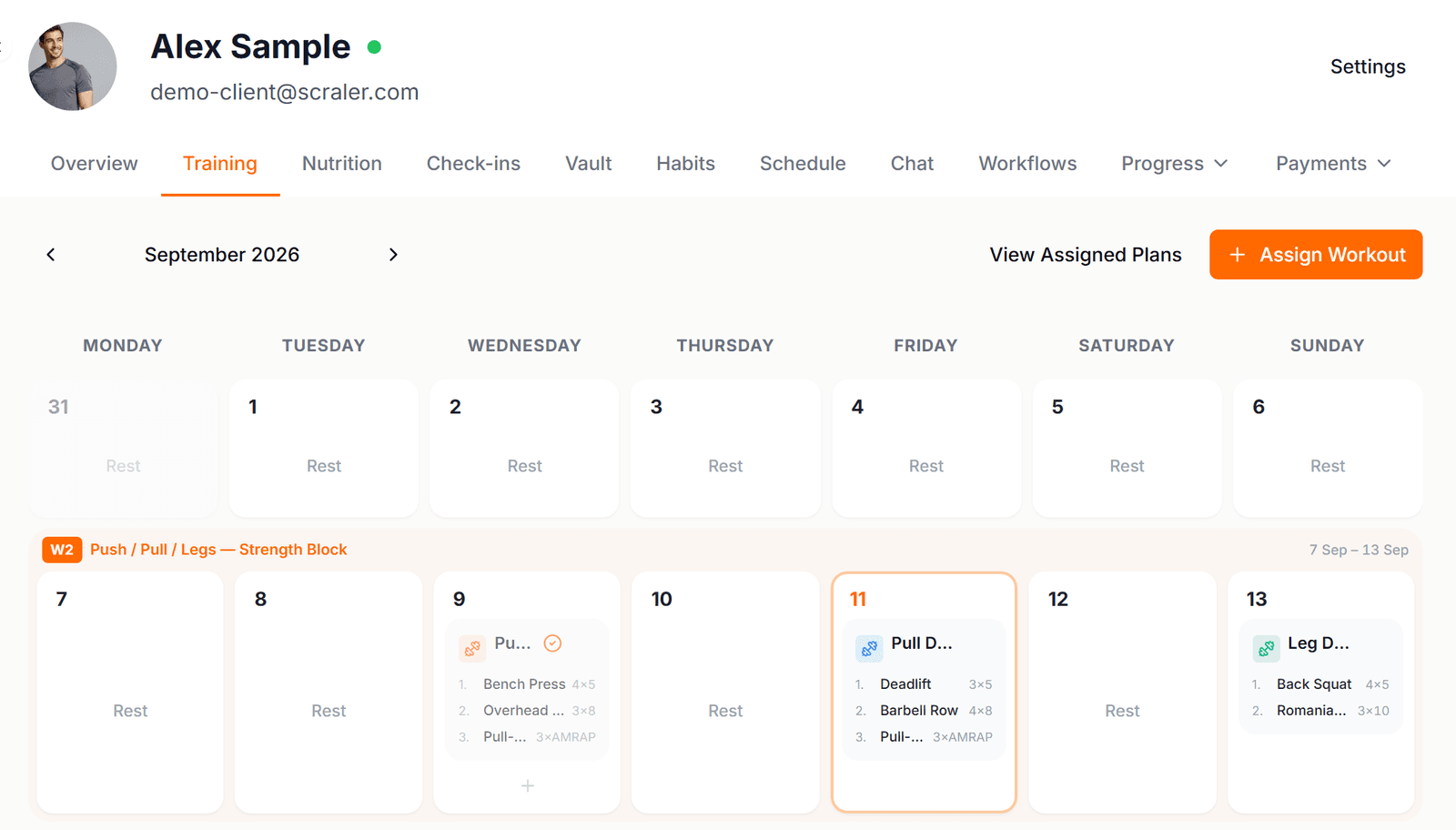Expand the Progress dropdown

1174,164
